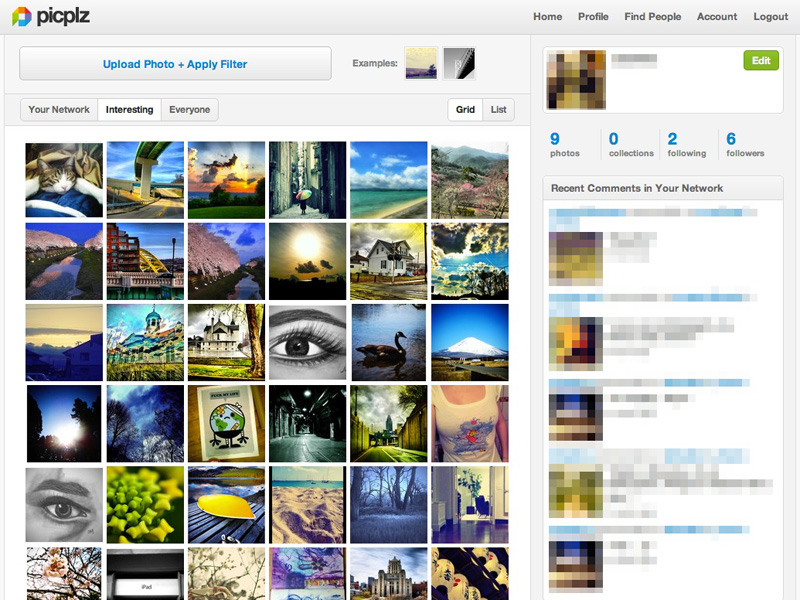
Task: Go to Profile in top navigation
Action: (593, 16)
